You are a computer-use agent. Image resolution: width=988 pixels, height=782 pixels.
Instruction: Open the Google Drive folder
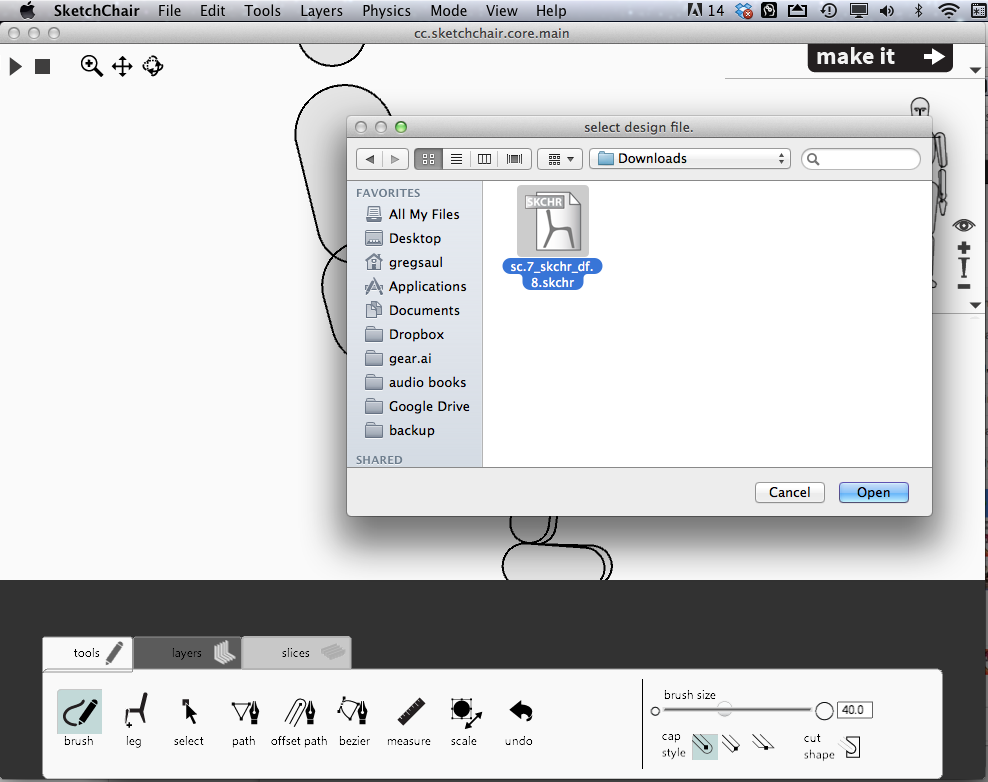tap(417, 406)
